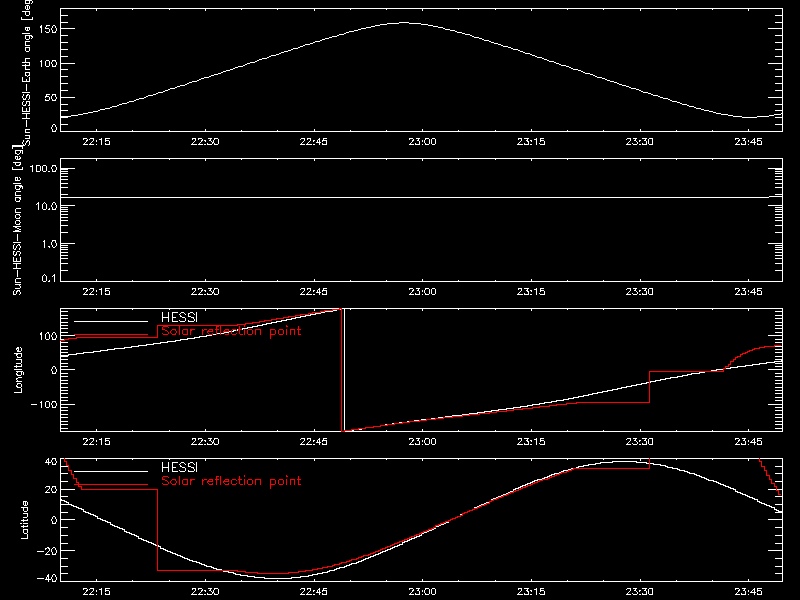The width and height of the screenshot is (800, 600).
Task: Click the -100 tick on Longitude axis
Action: (x=44, y=404)
